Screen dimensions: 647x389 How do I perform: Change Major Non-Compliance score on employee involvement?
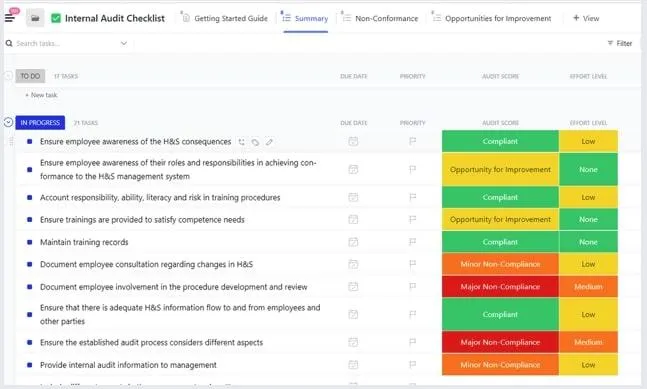coord(500,286)
